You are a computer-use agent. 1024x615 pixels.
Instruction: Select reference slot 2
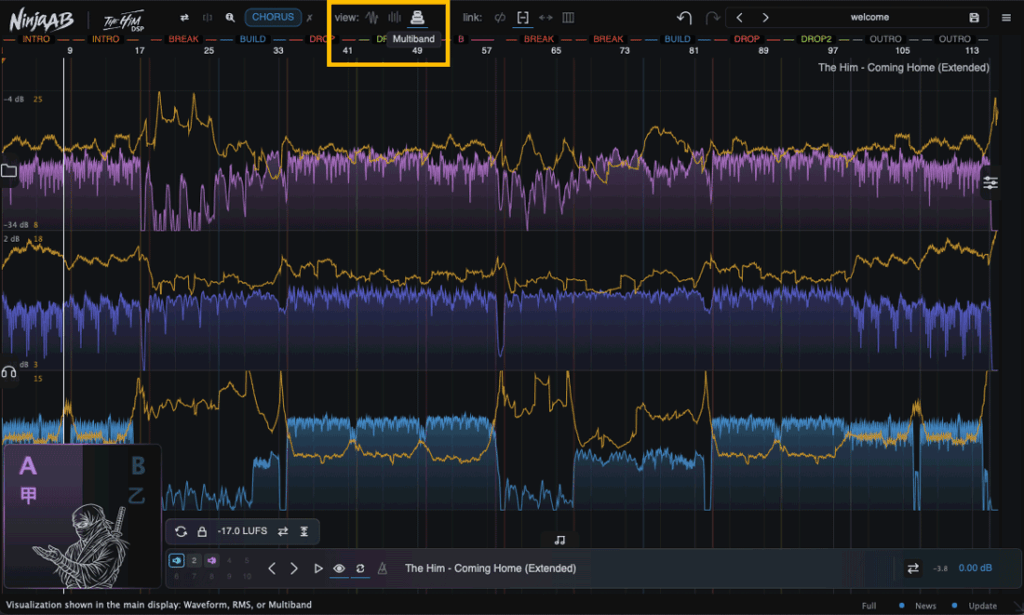194,560
